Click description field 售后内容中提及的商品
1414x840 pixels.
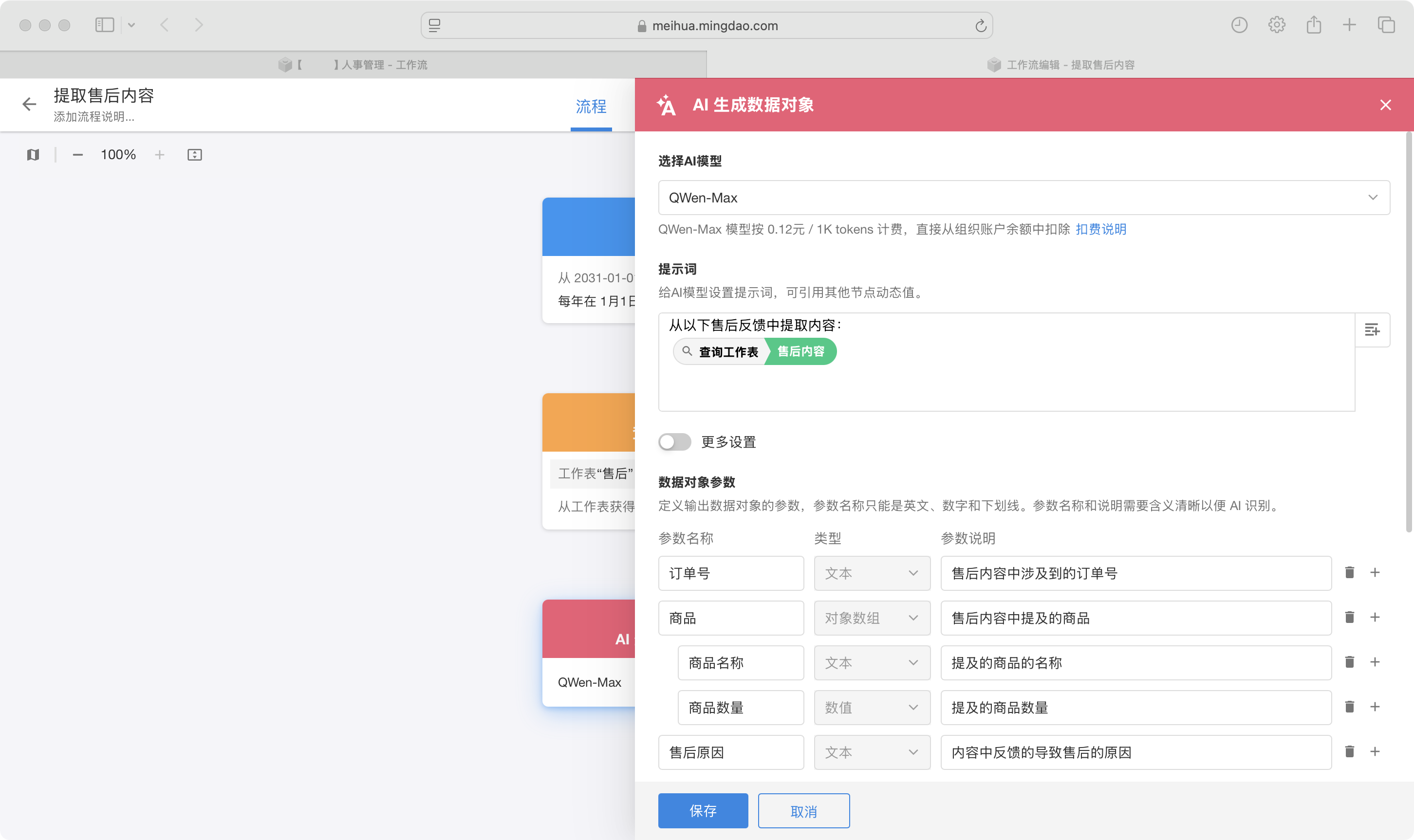point(1136,618)
